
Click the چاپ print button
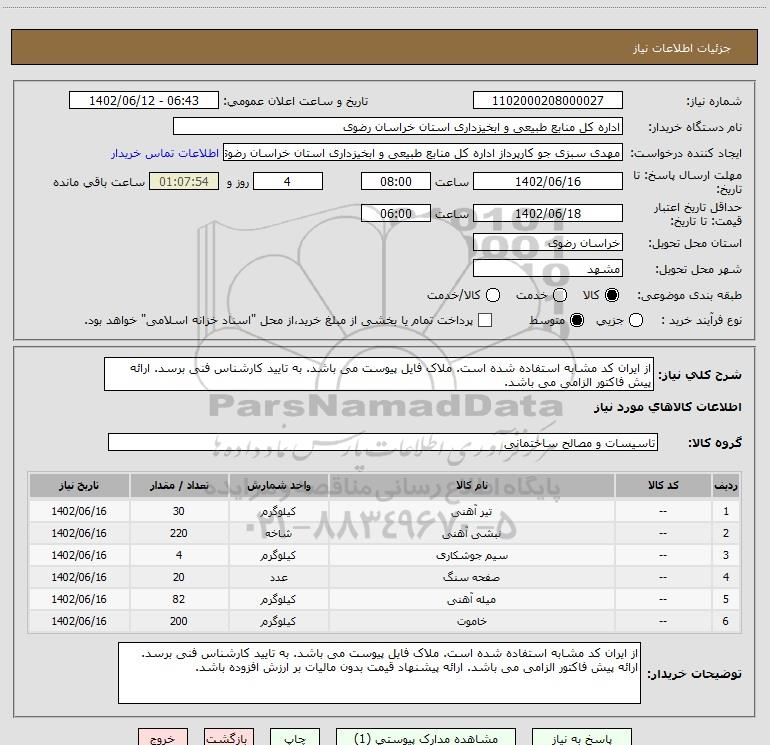(295, 737)
